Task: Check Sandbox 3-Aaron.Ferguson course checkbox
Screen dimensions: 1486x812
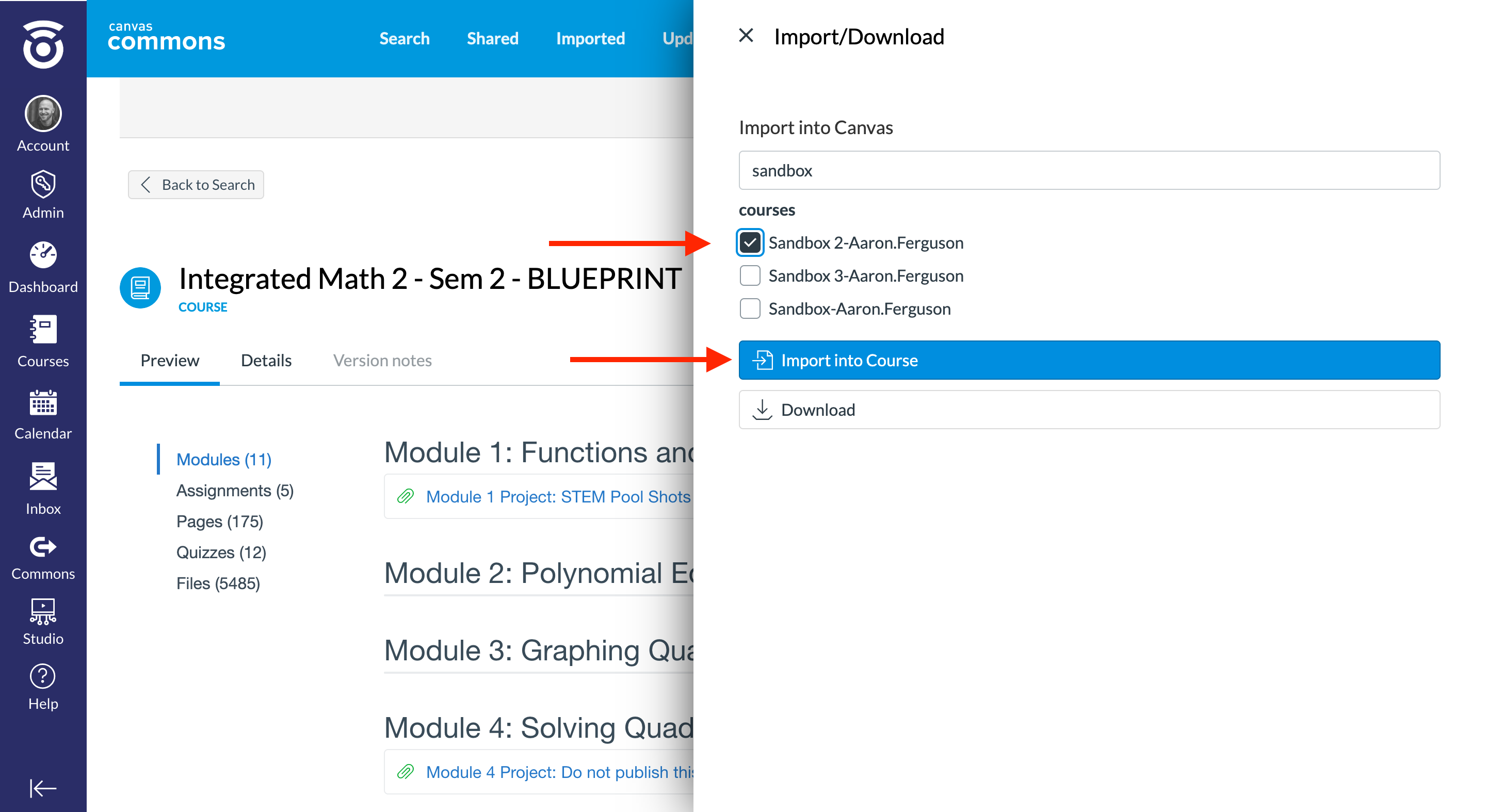Action: point(749,275)
